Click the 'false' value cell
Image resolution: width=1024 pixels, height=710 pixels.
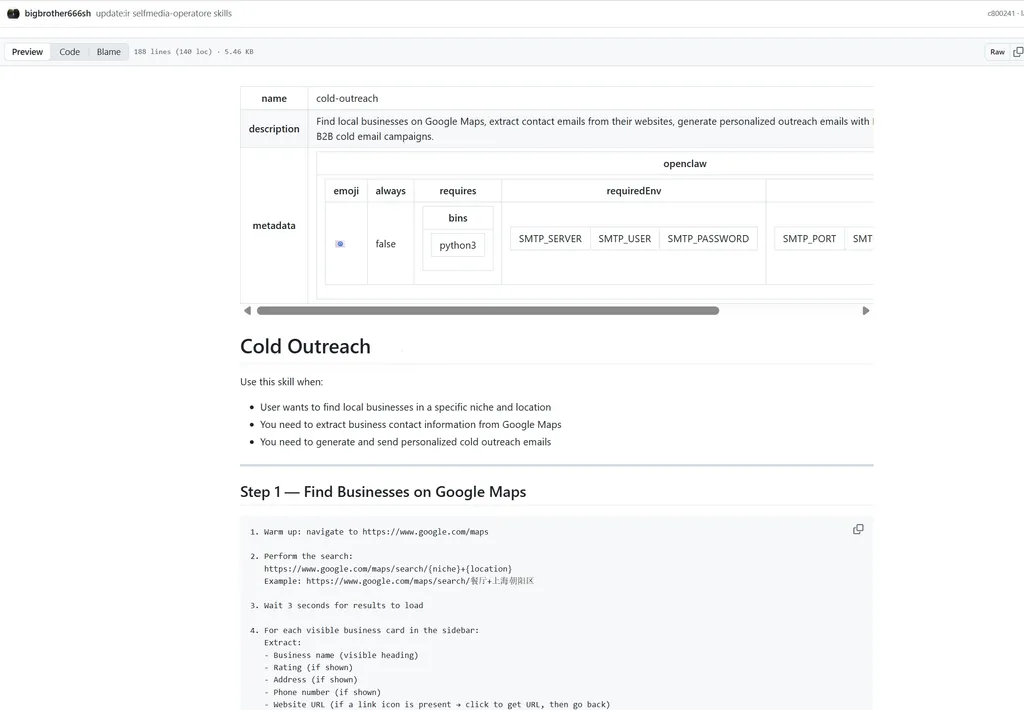(x=391, y=244)
